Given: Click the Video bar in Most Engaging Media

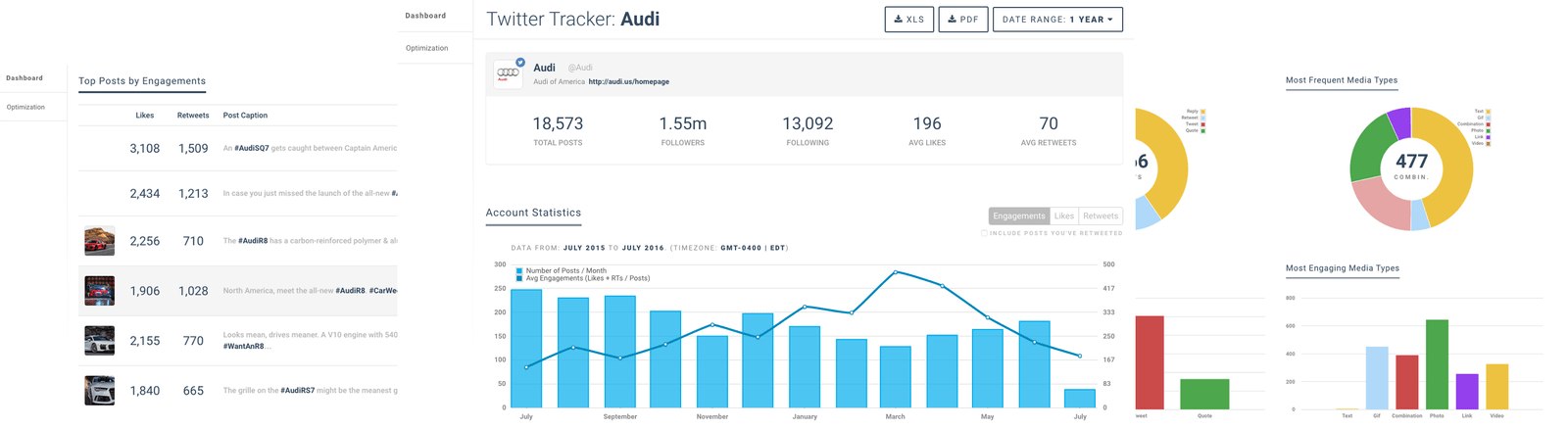Looking at the screenshot, I should pyautogui.click(x=1496, y=387).
